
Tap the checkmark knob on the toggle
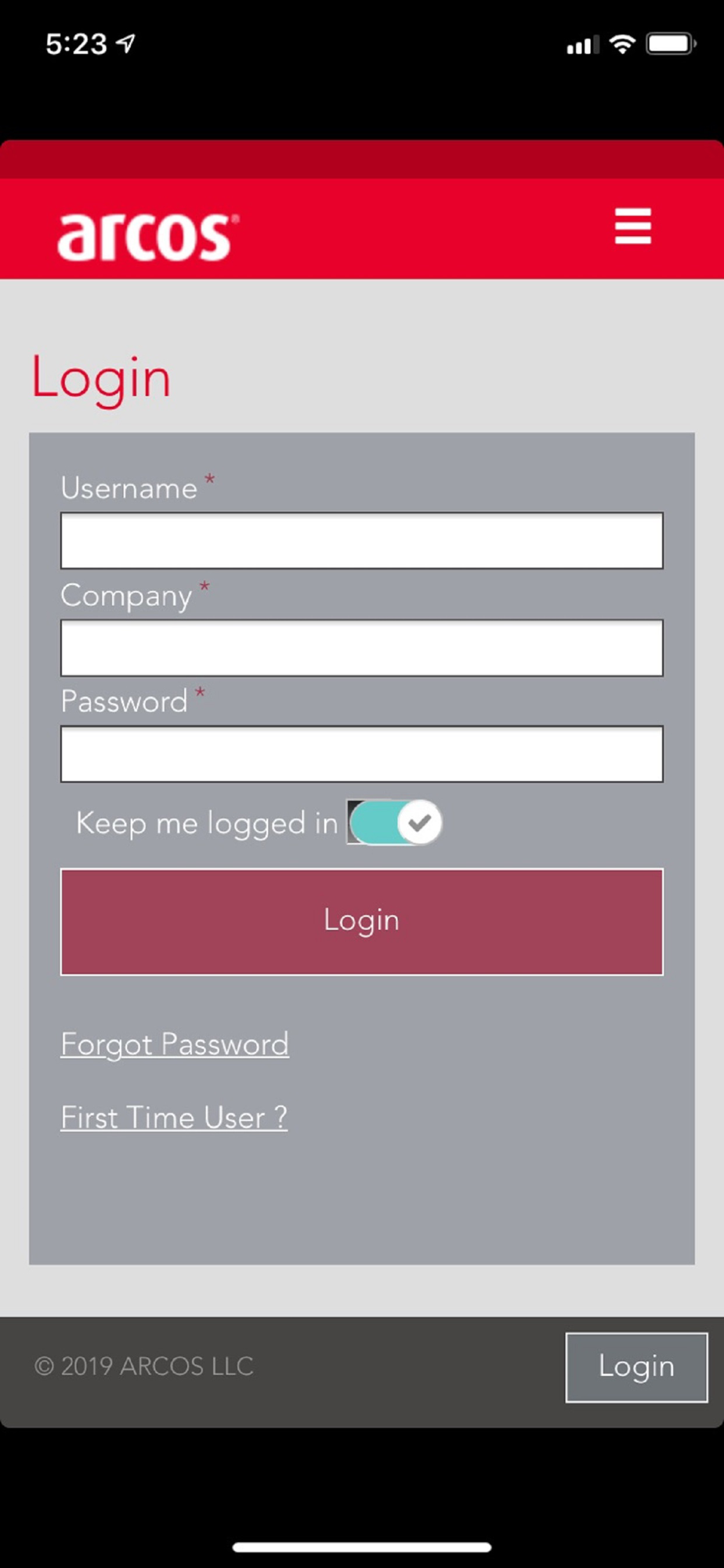click(419, 822)
